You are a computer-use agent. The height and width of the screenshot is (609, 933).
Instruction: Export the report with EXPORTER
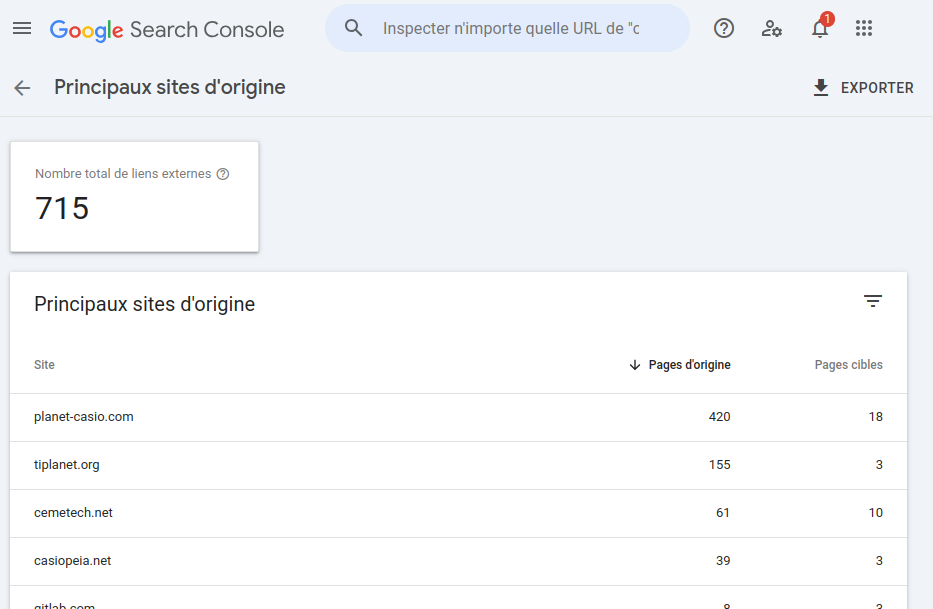[x=862, y=88]
